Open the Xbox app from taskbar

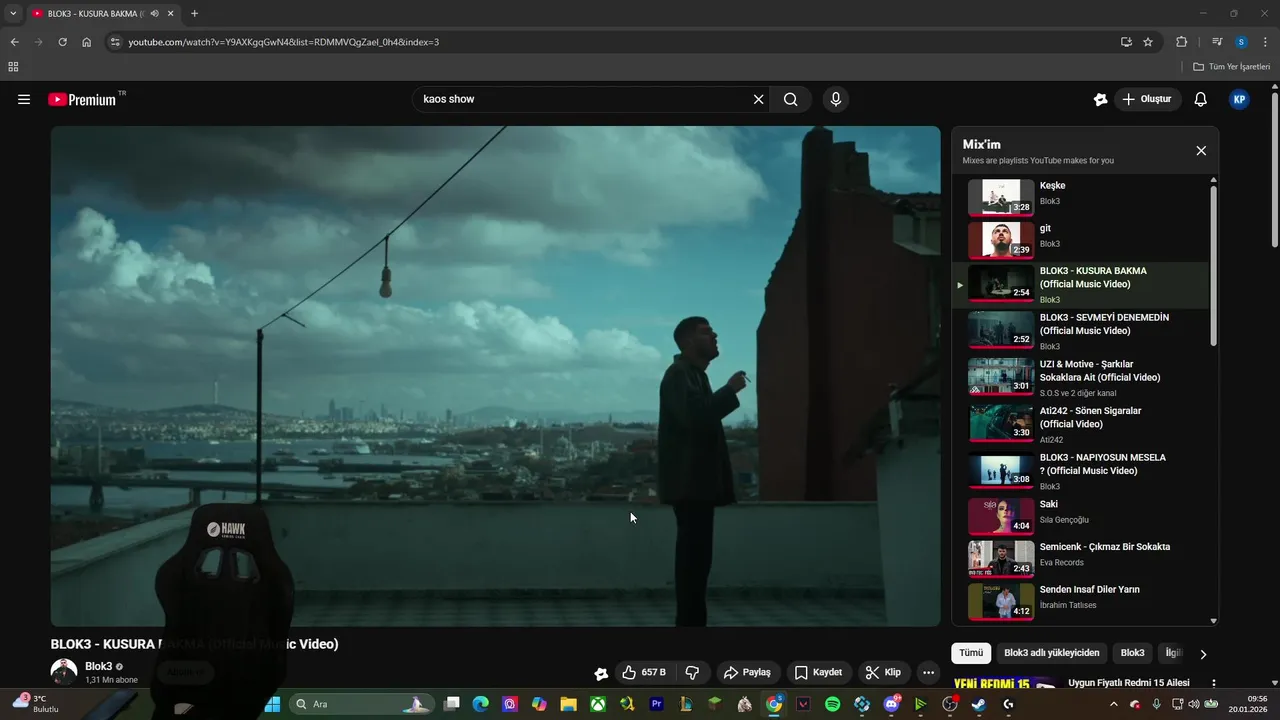click(x=598, y=704)
